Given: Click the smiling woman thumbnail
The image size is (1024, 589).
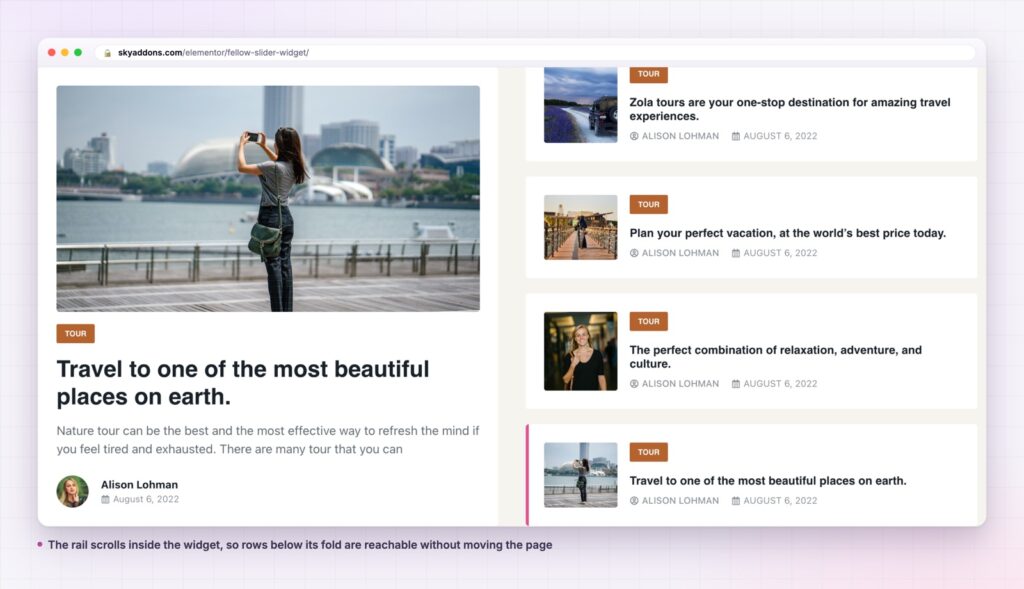Looking at the screenshot, I should pyautogui.click(x=581, y=351).
